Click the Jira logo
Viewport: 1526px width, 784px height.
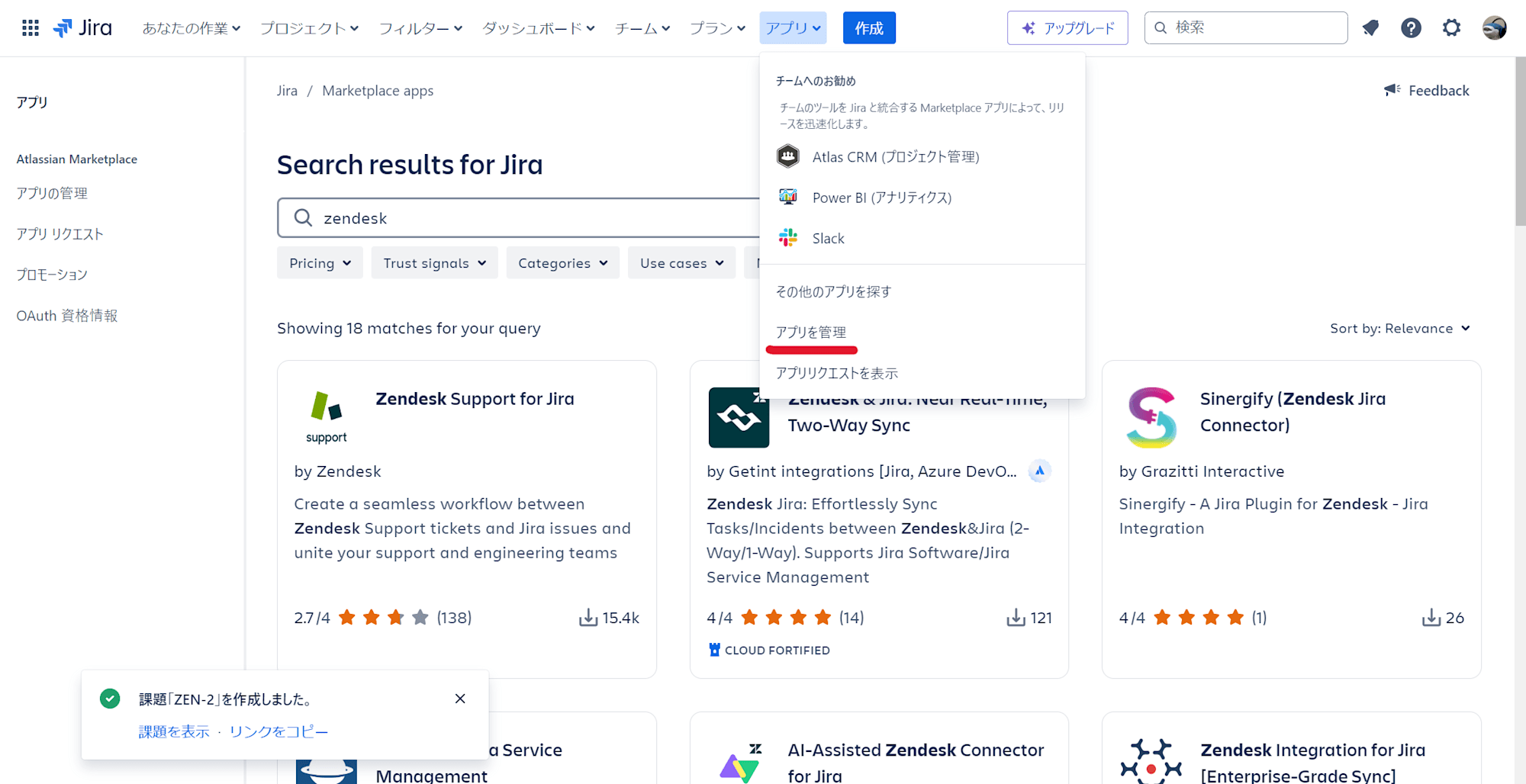(82, 28)
